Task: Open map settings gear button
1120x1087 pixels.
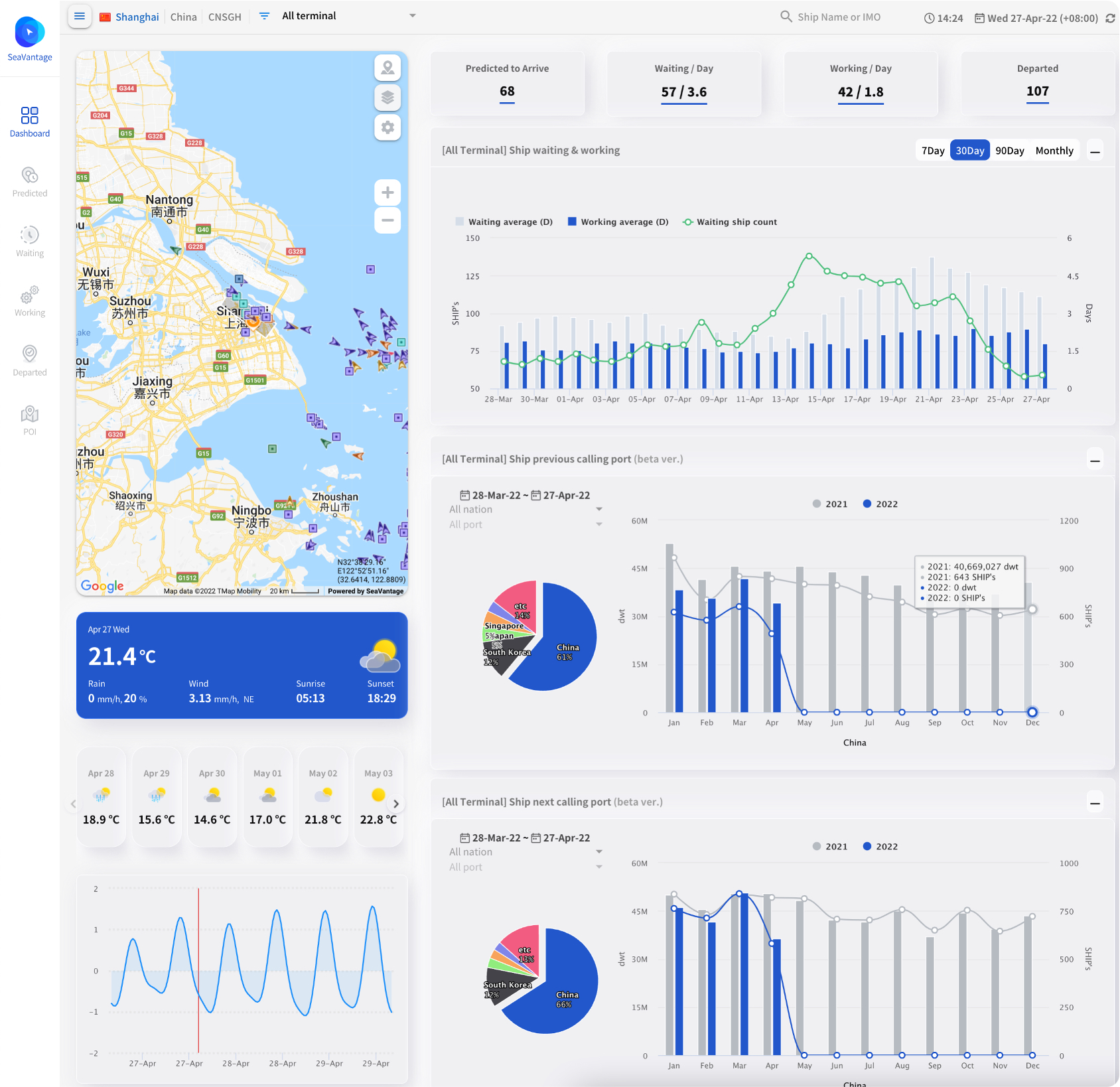Action: (387, 127)
